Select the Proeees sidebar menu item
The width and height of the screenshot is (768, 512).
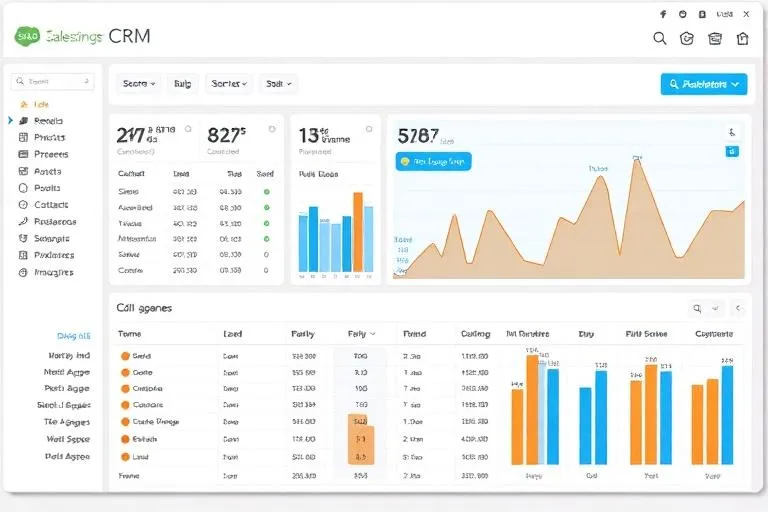[x=51, y=154]
